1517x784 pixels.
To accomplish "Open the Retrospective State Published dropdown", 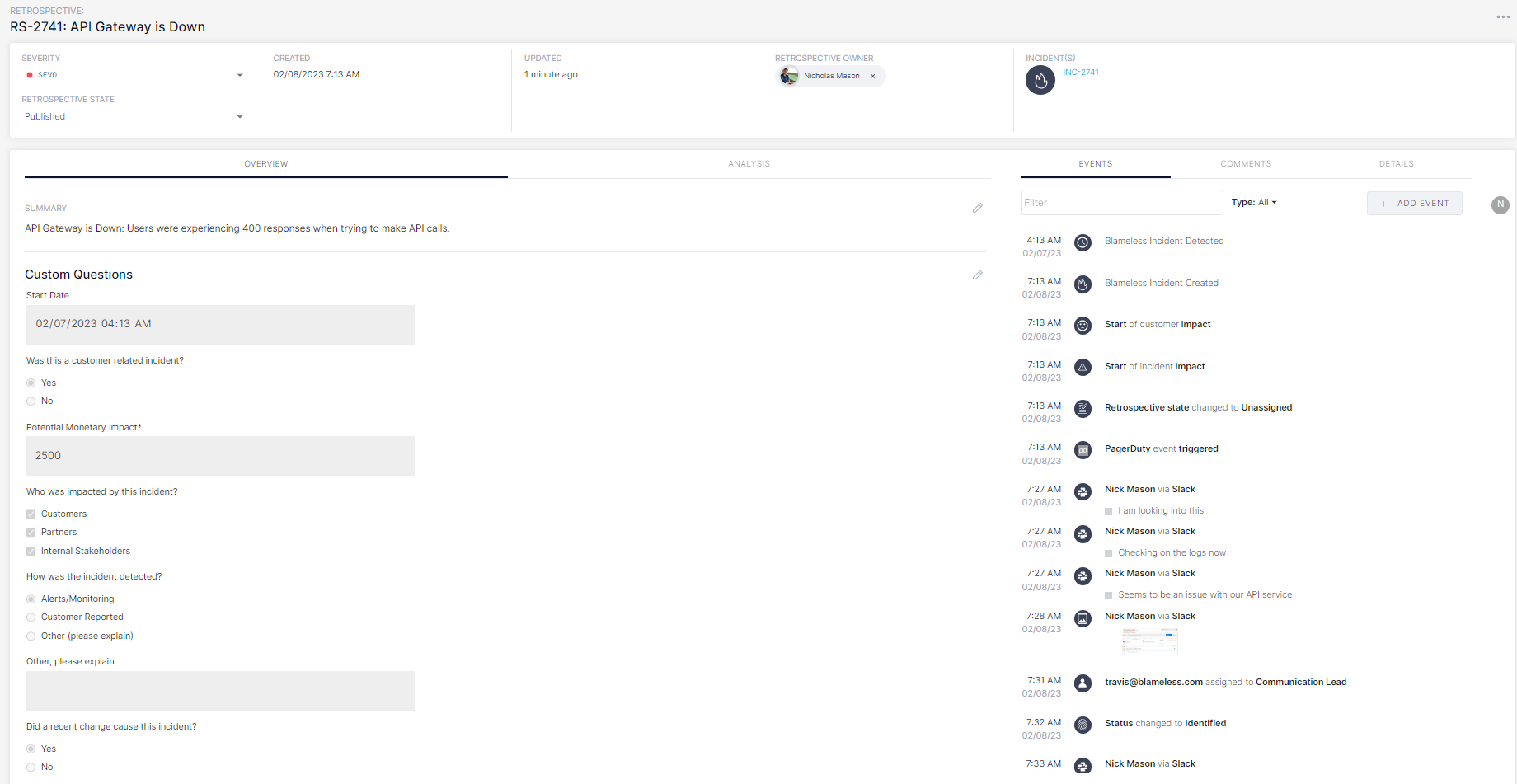I will [x=239, y=116].
